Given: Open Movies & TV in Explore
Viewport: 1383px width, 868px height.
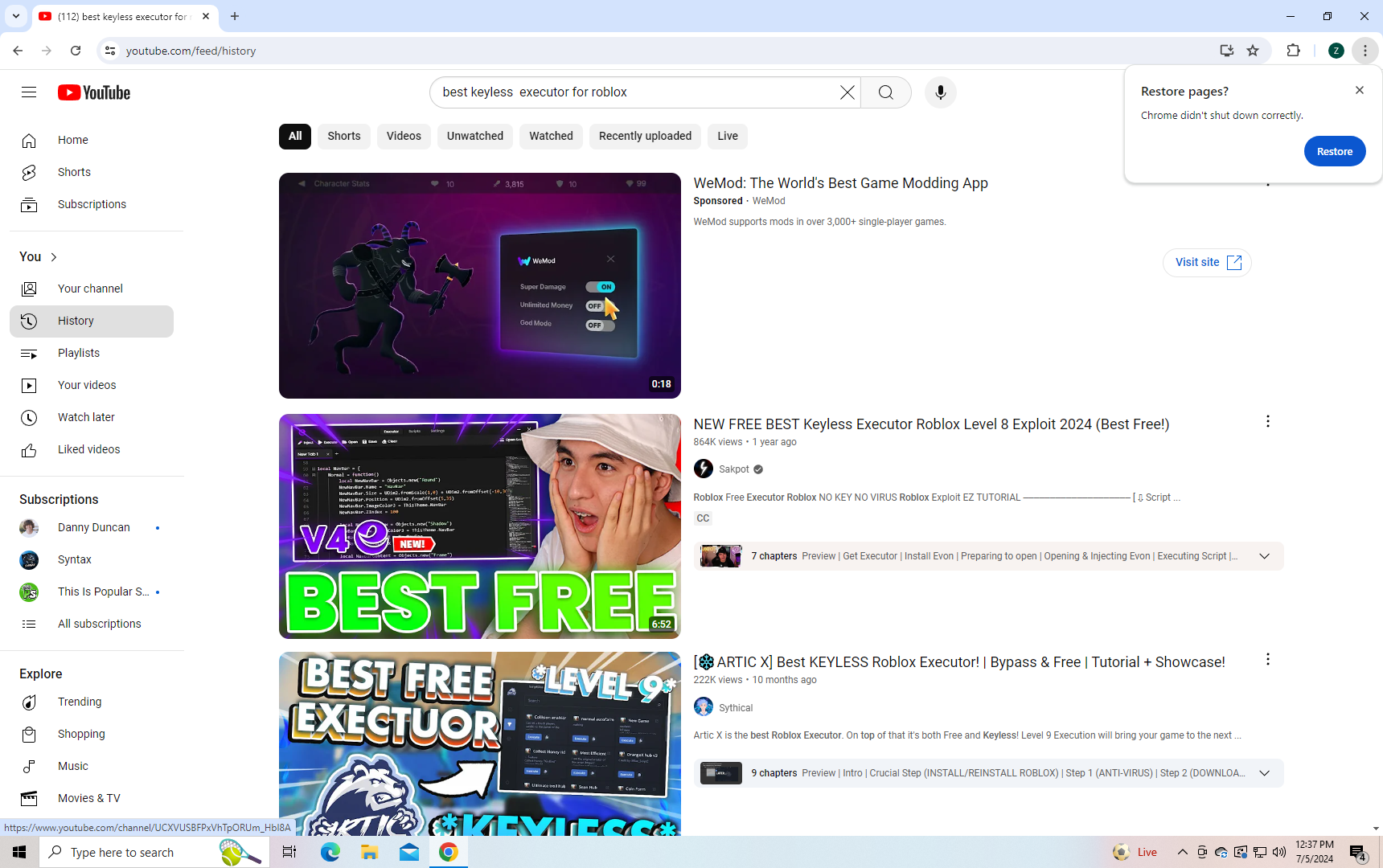Looking at the screenshot, I should tap(92, 798).
